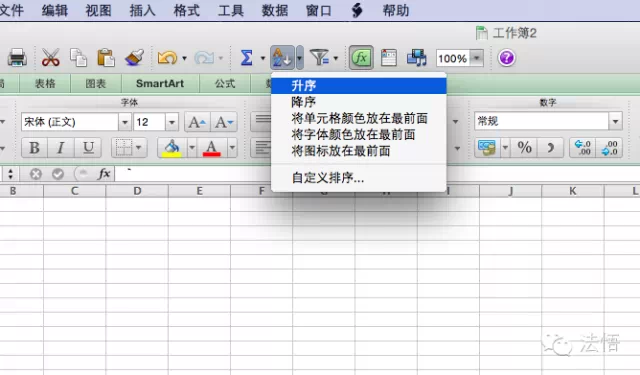
Task: Open the Sort dropdown arrow
Action: [x=299, y=58]
